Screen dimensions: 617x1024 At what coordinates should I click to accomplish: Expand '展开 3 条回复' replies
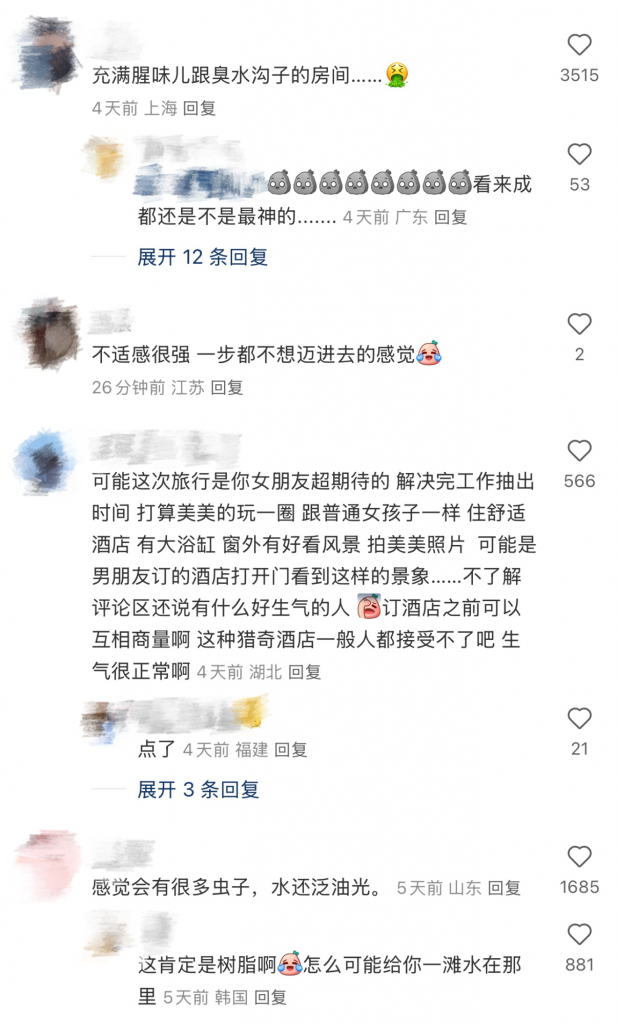pos(198,790)
